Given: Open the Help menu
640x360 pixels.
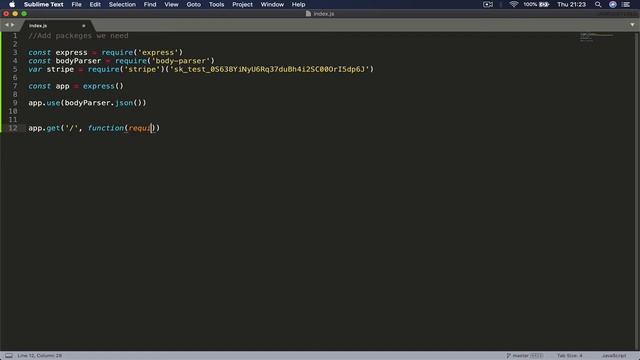Looking at the screenshot, I should pyautogui.click(x=298, y=4).
